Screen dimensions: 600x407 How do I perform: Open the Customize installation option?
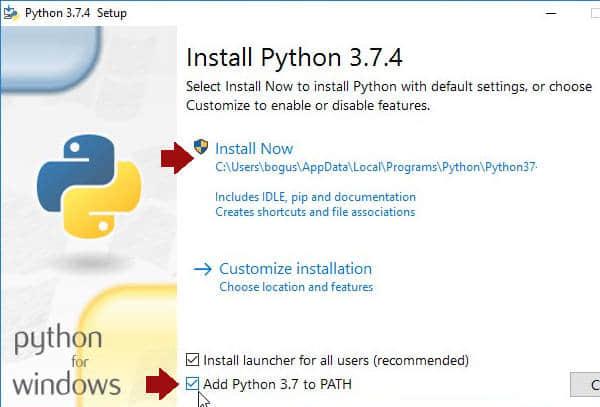click(x=295, y=269)
